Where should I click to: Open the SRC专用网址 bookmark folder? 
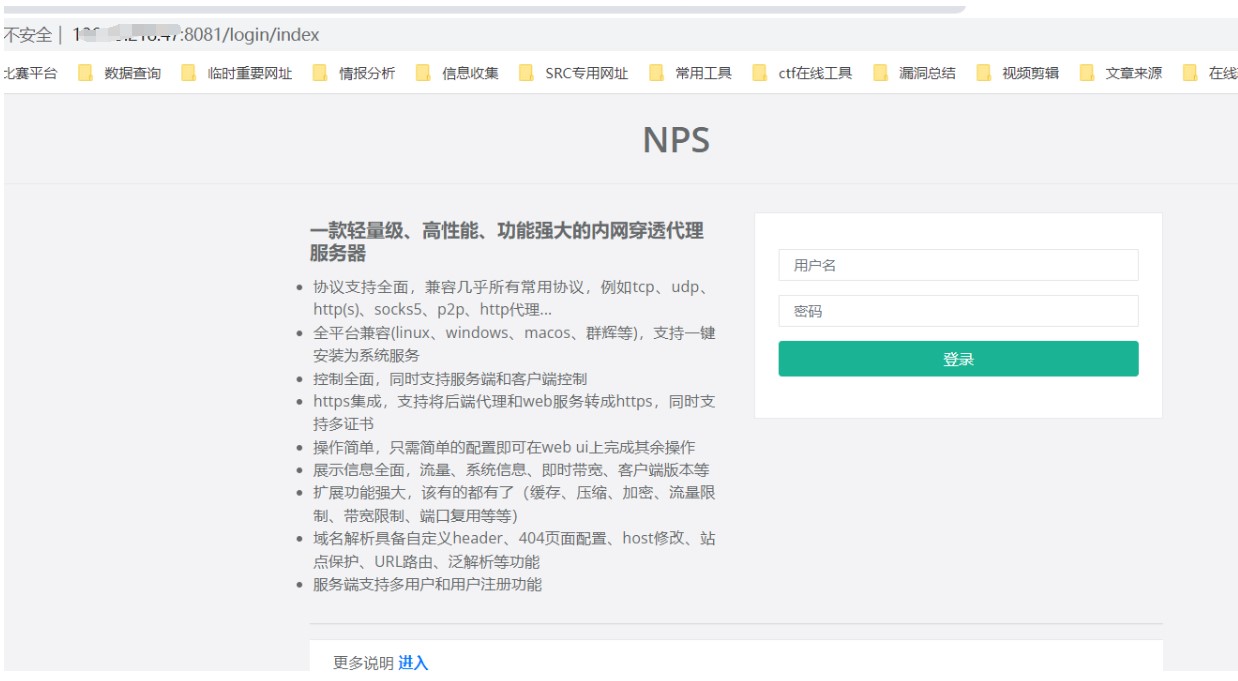[x=575, y=73]
